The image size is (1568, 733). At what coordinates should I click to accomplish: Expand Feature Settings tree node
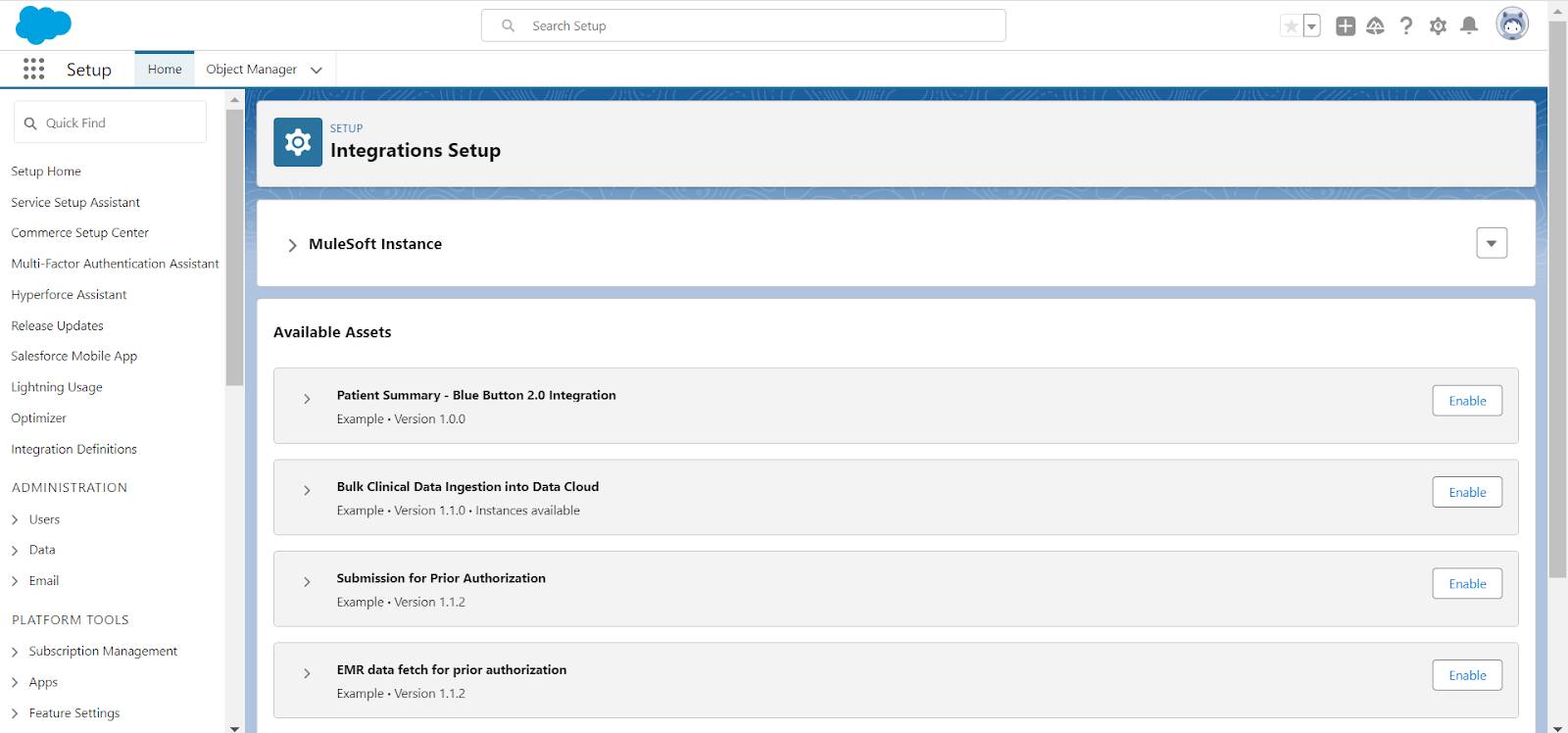point(15,713)
